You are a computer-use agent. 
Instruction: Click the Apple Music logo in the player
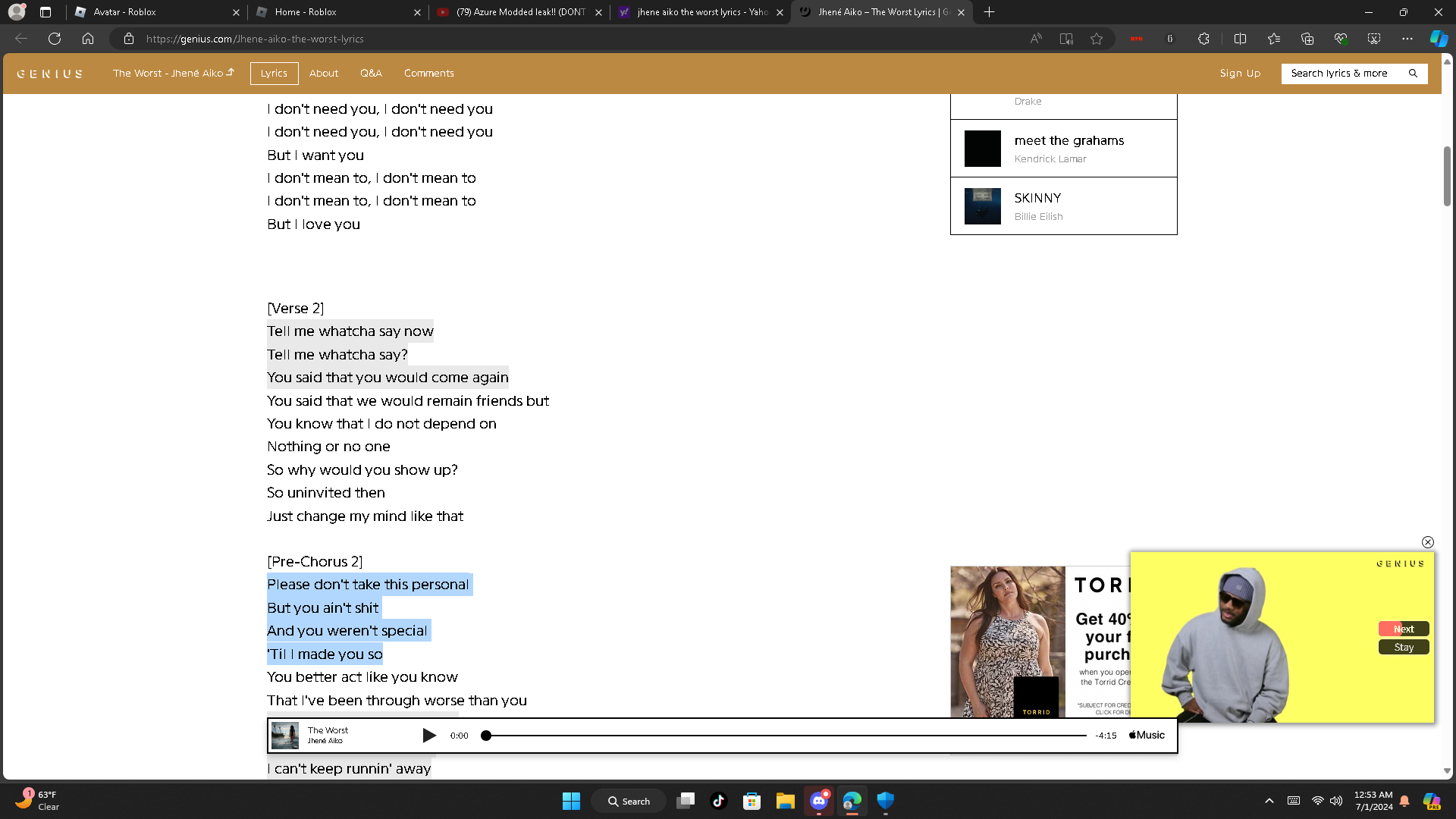tap(1147, 735)
